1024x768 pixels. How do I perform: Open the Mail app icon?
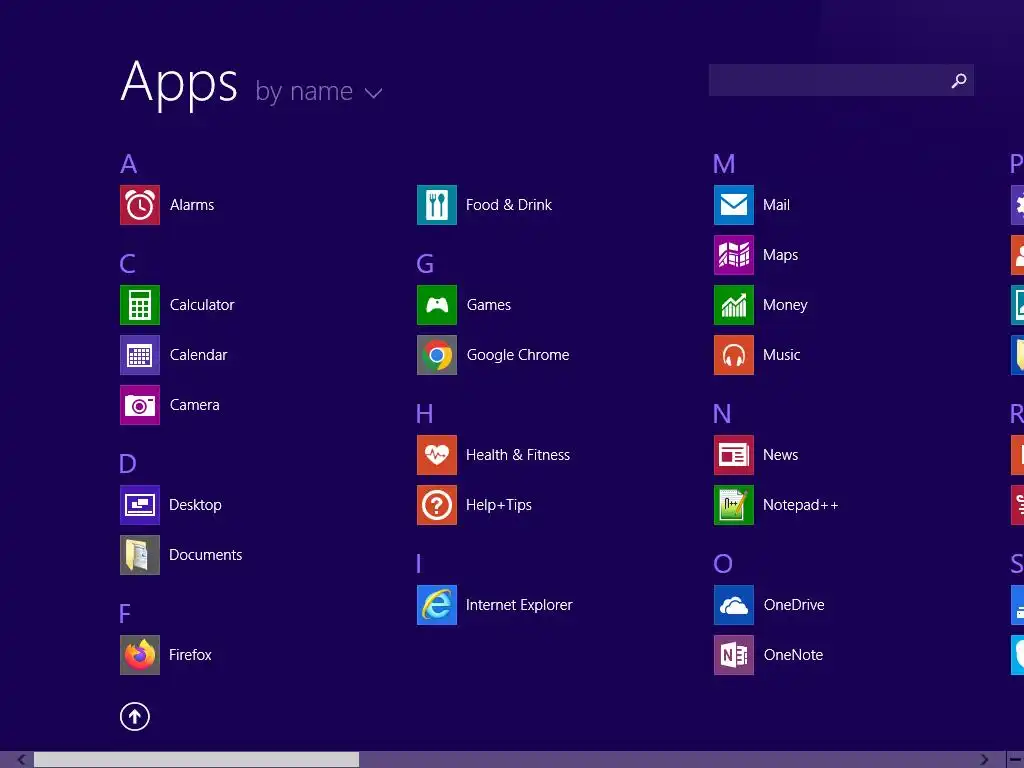click(734, 205)
